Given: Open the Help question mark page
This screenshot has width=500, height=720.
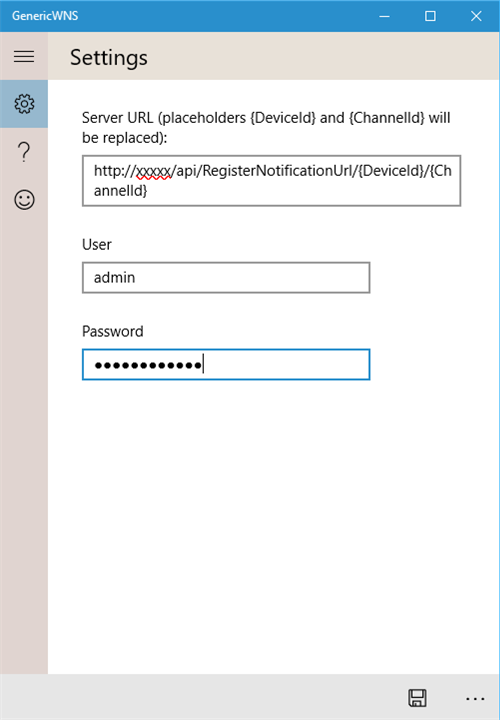Looking at the screenshot, I should (24, 152).
